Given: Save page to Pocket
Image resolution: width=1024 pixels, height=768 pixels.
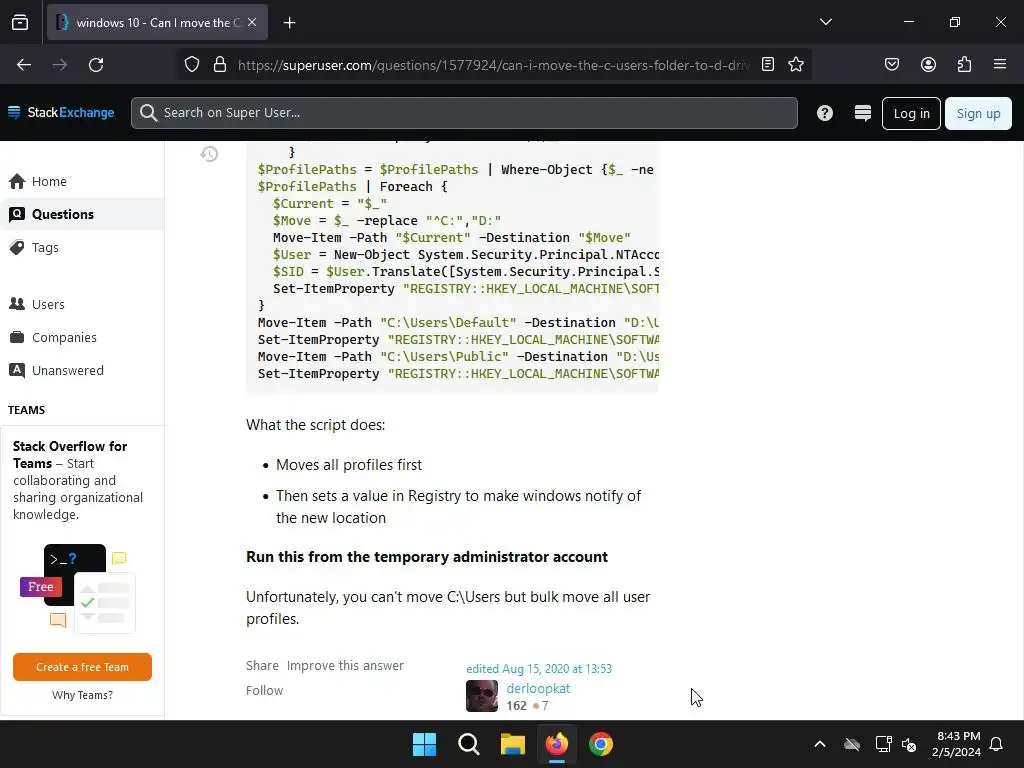Looking at the screenshot, I should 891,64.
